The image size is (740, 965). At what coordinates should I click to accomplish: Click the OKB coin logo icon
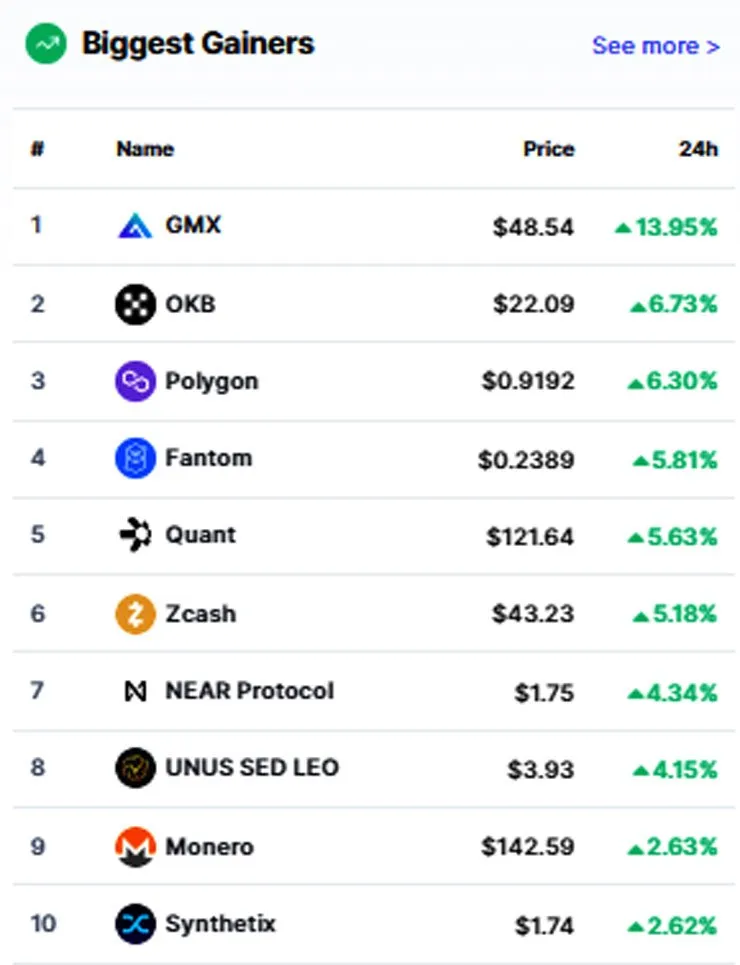[135, 304]
